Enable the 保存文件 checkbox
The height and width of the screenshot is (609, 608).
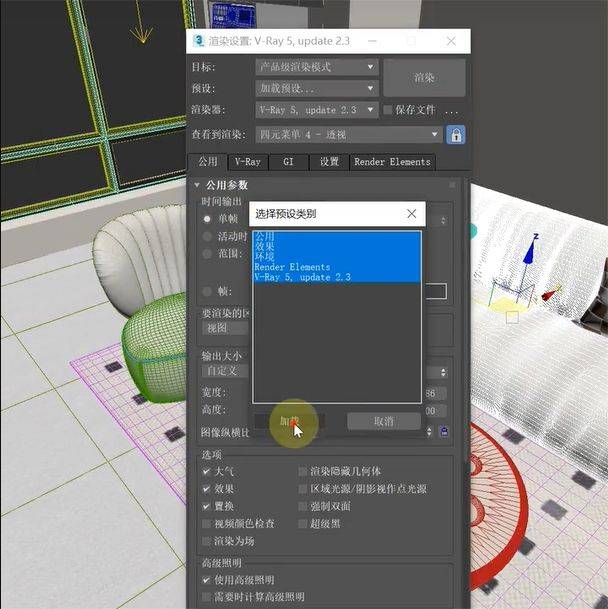coord(387,110)
